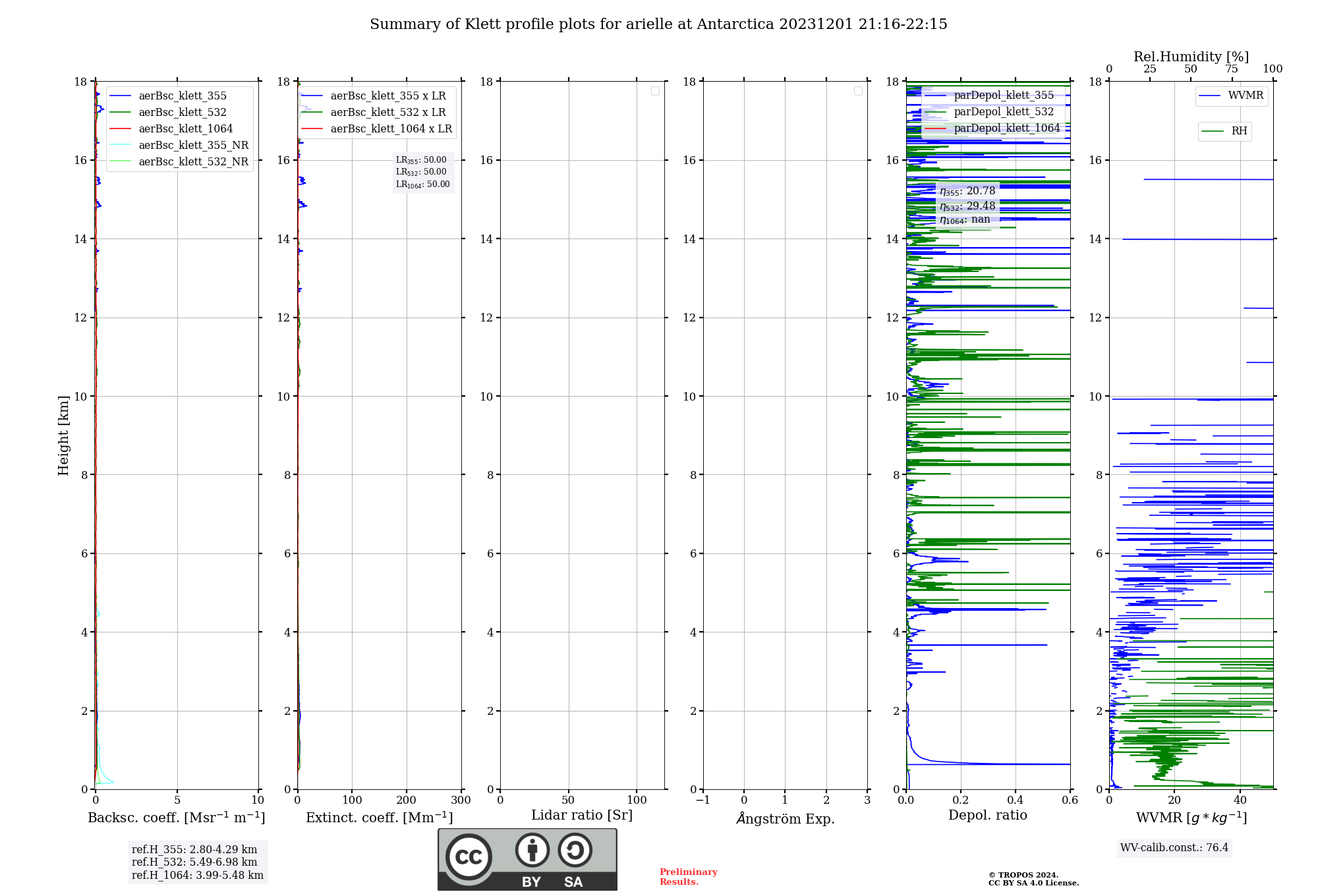Click the SA share-alike arrow icon

(x=575, y=850)
